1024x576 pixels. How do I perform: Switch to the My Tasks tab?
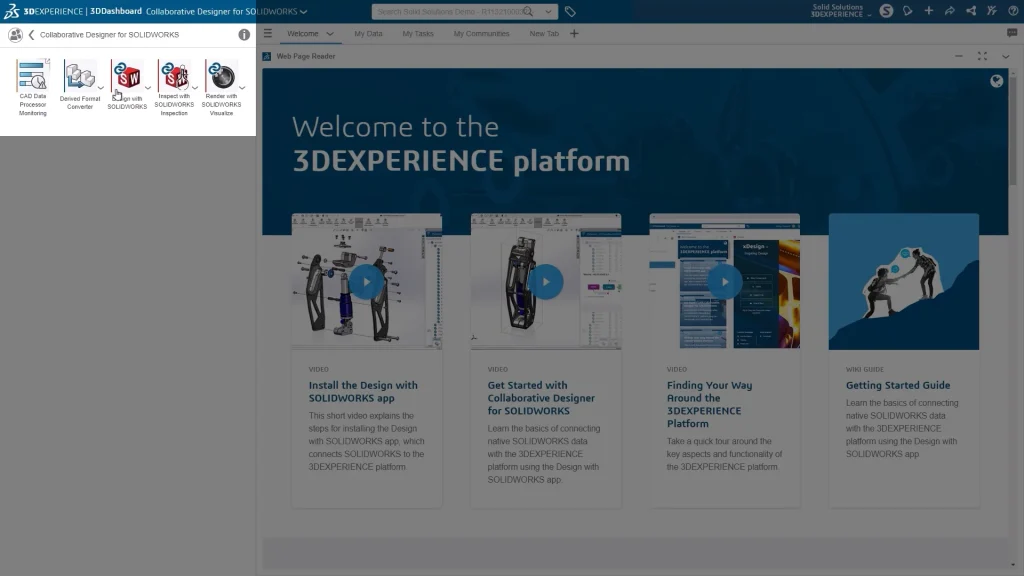click(418, 34)
